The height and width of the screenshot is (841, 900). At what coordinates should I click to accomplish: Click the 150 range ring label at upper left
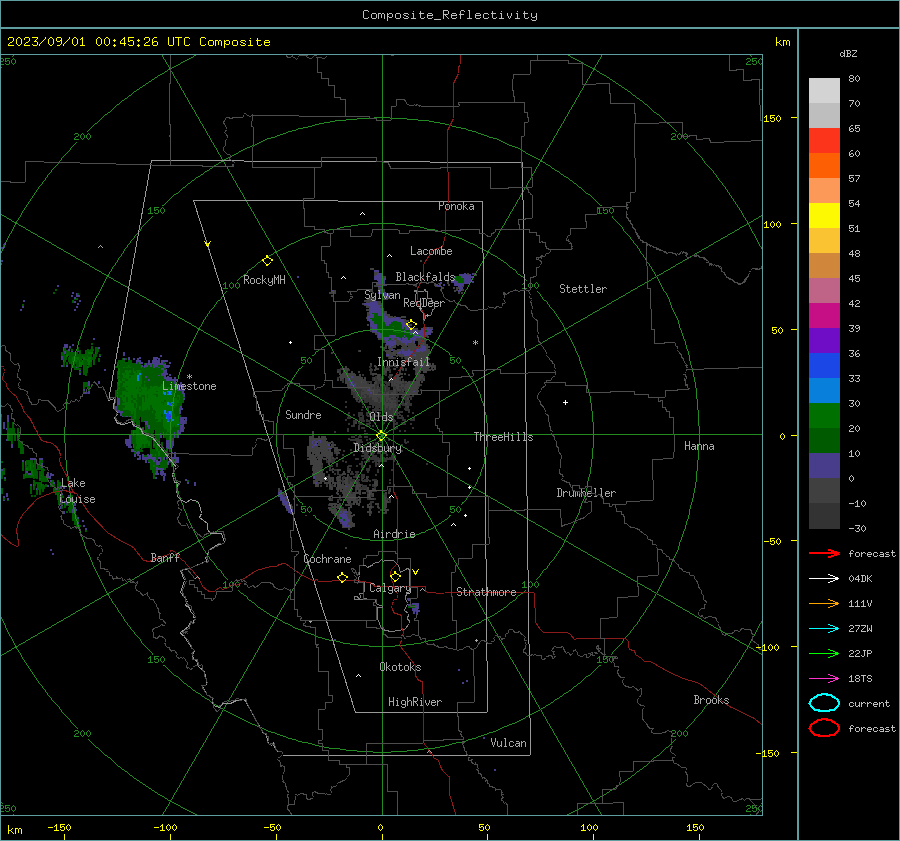(x=156, y=210)
